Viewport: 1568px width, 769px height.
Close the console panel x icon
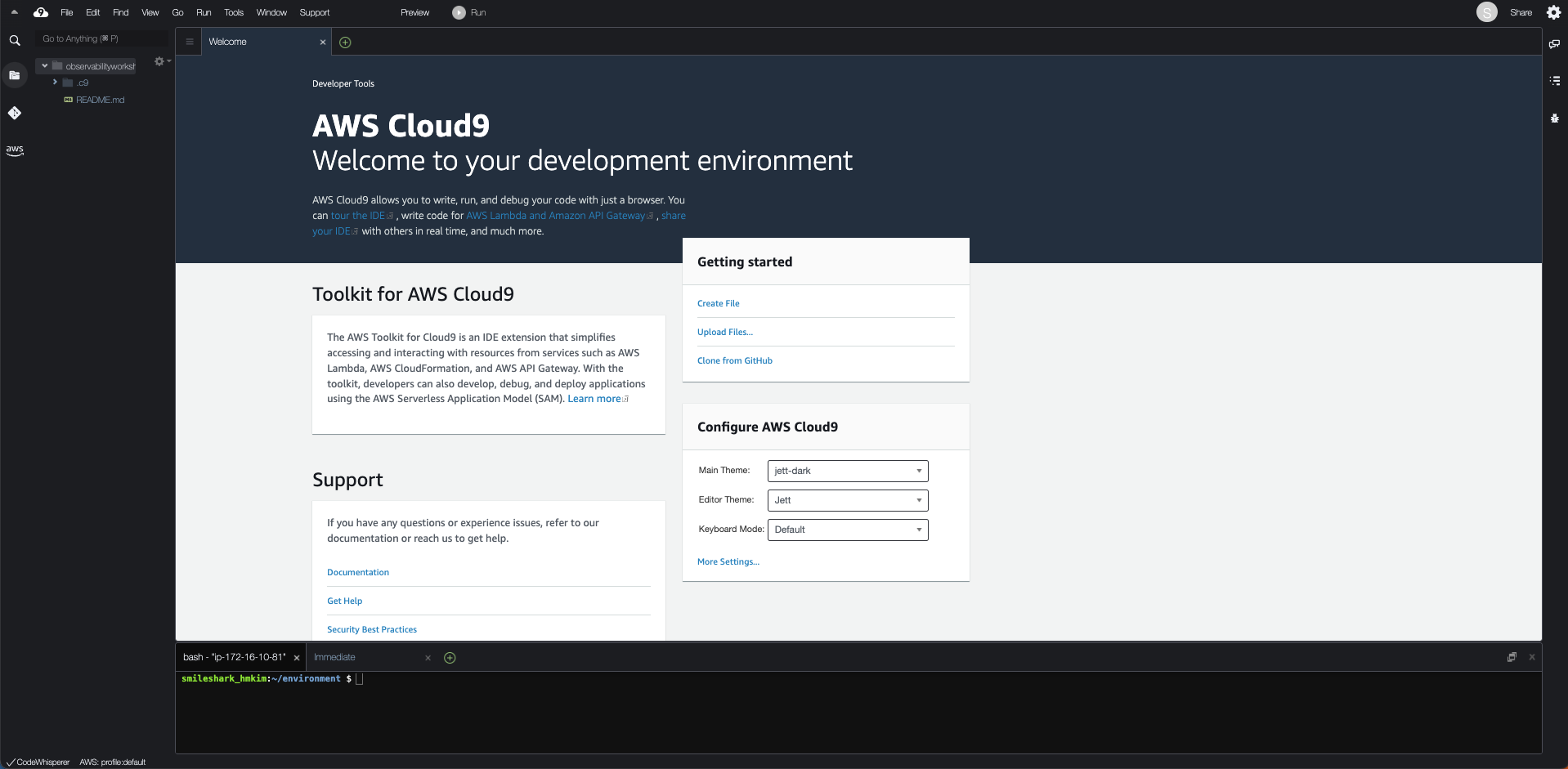(1532, 657)
